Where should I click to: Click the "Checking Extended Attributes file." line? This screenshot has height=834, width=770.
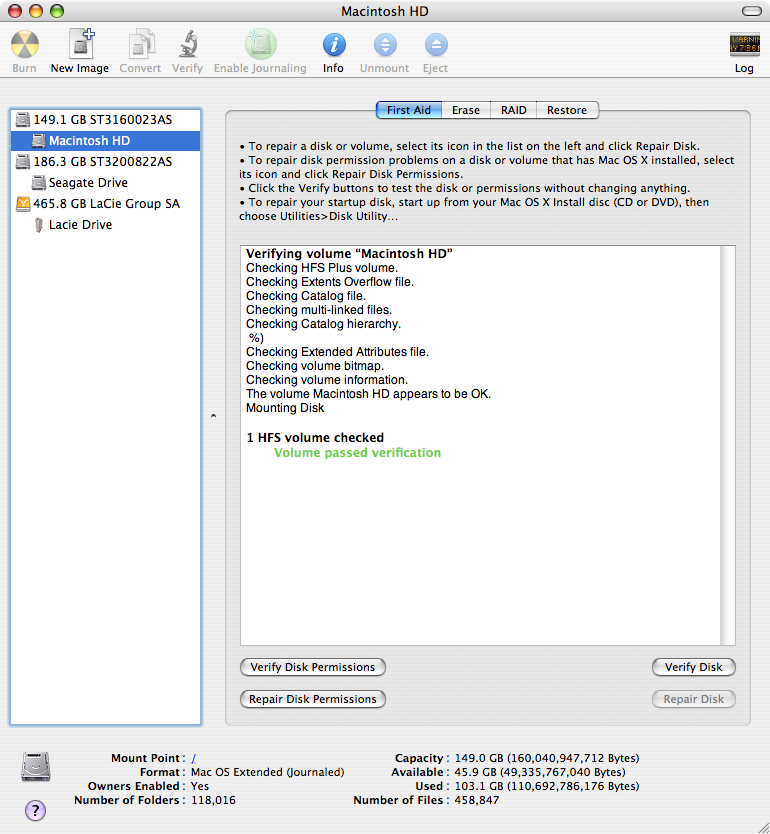(337, 352)
